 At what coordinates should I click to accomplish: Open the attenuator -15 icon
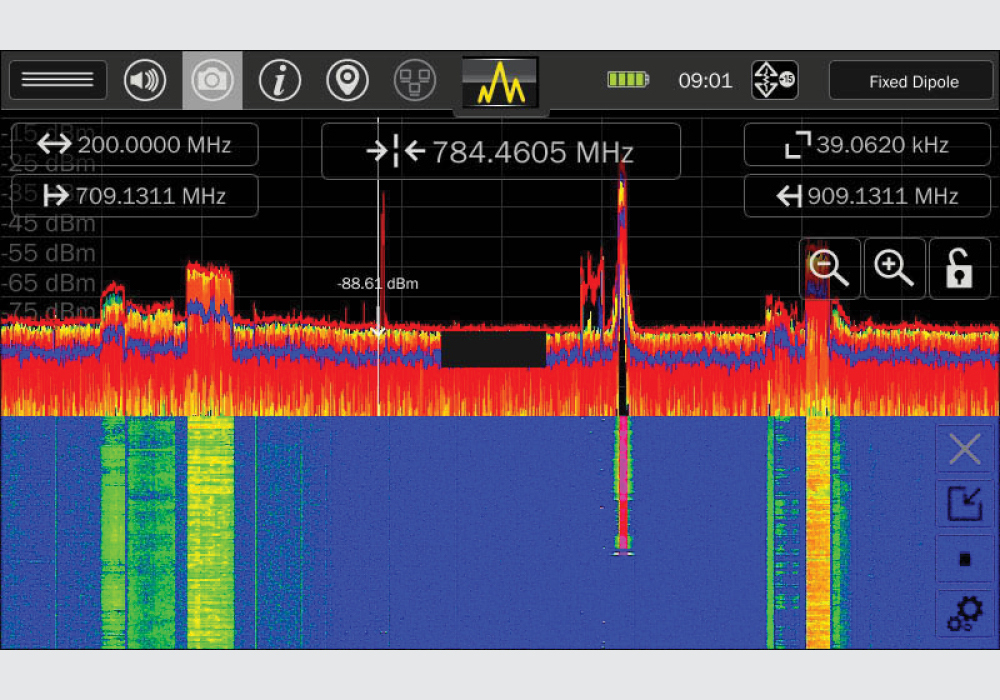774,81
